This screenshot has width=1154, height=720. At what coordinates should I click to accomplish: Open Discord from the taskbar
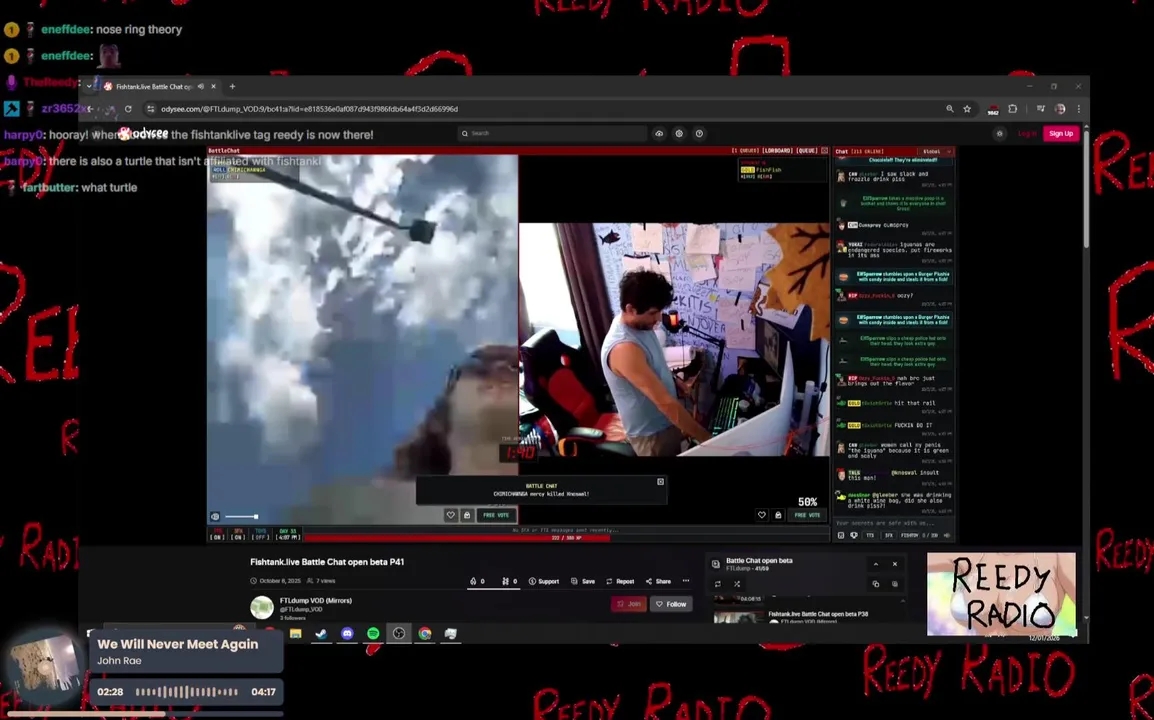pos(347,633)
